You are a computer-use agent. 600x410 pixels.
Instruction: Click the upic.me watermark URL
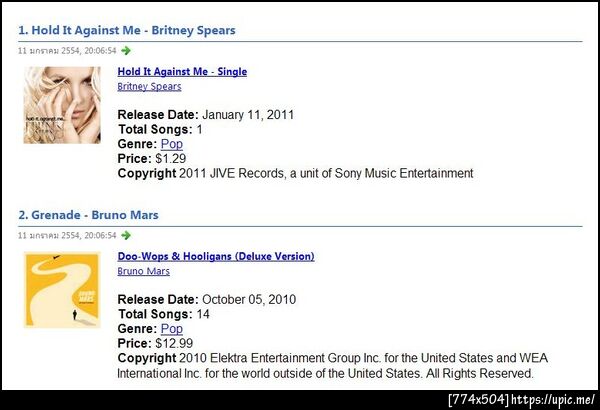(553, 400)
